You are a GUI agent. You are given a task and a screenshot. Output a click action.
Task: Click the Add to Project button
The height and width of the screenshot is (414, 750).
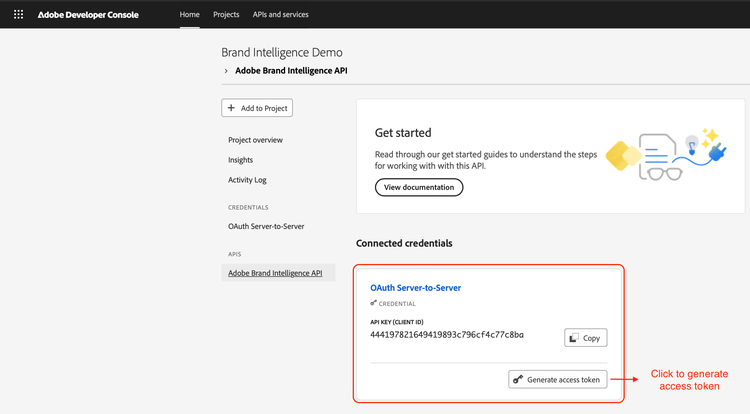point(257,108)
